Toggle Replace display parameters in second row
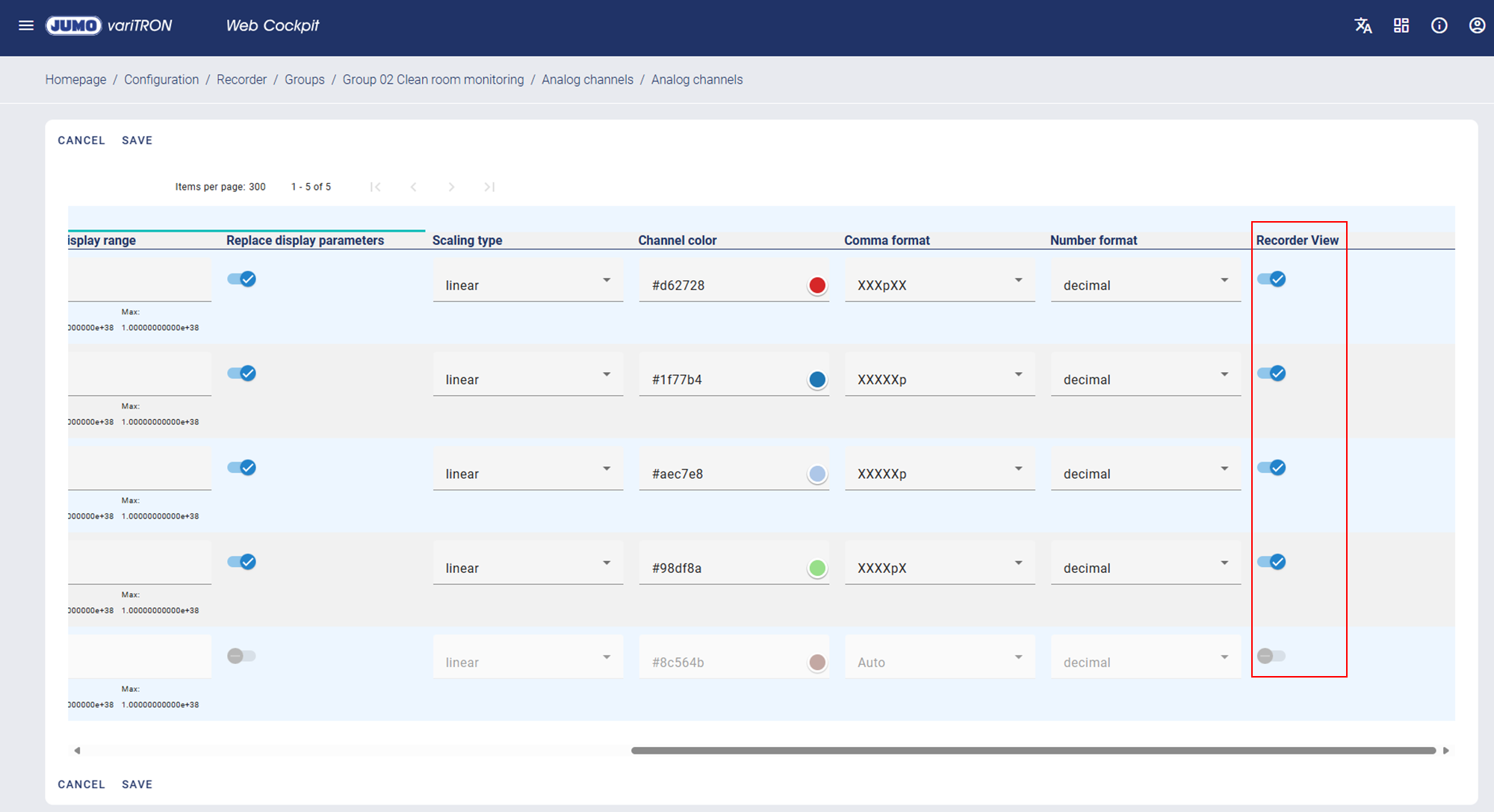 click(242, 374)
